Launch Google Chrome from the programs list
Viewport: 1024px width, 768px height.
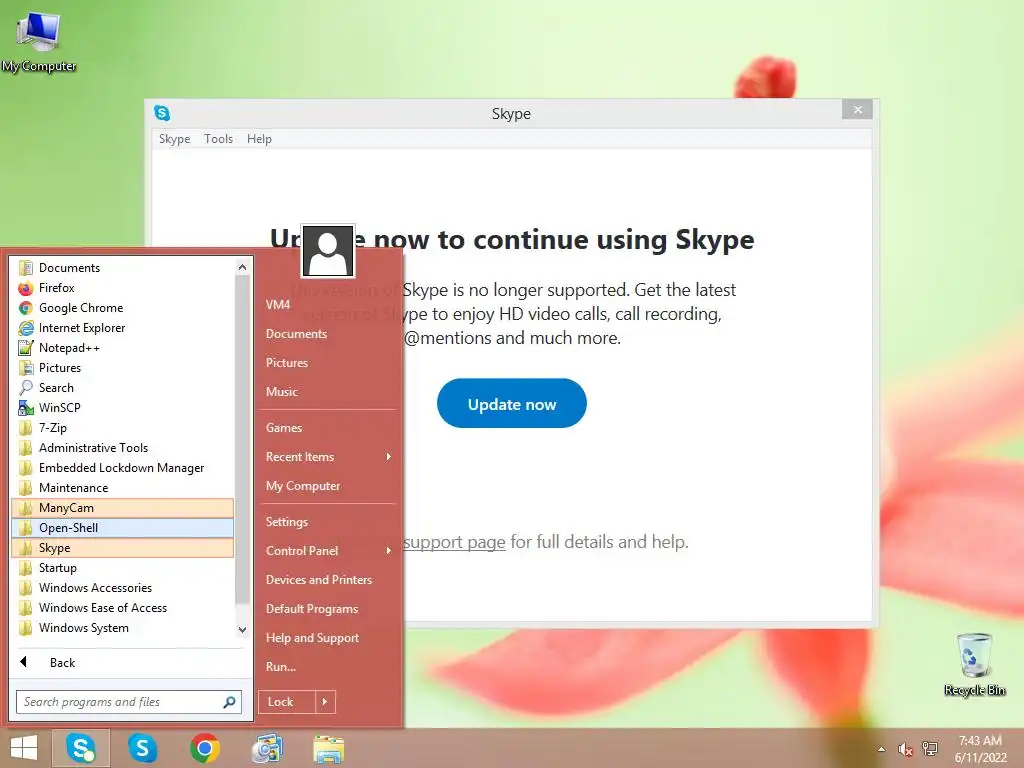click(x=123, y=308)
